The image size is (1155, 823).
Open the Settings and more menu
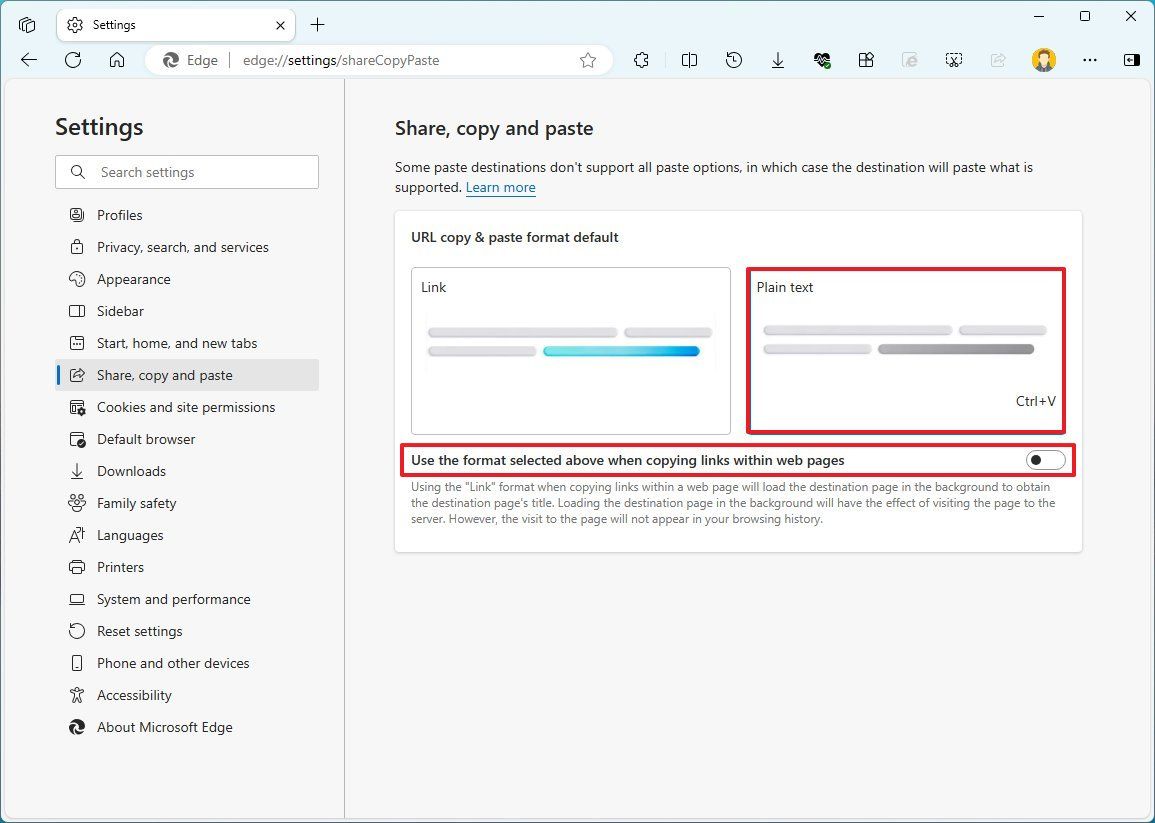coord(1089,60)
